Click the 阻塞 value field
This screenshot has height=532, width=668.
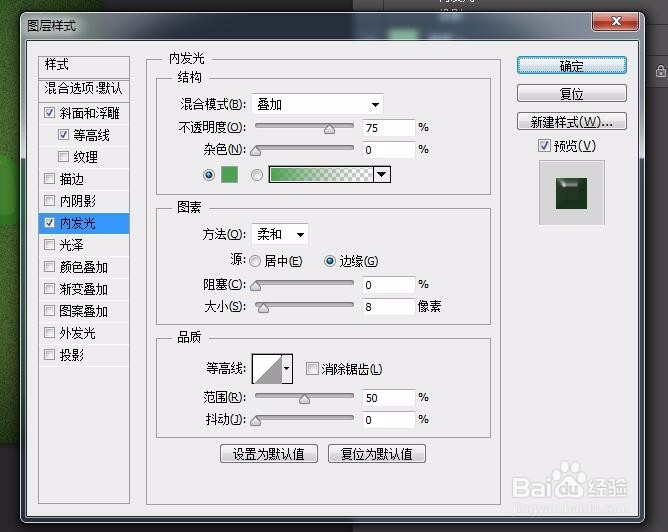pos(388,285)
